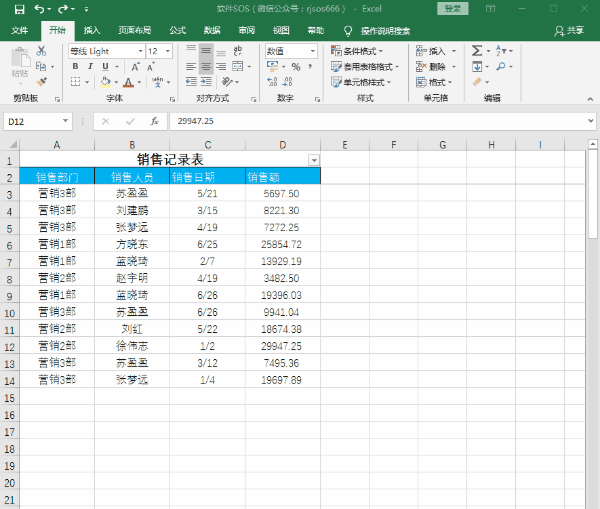Image resolution: width=600 pixels, height=509 pixels.
Task: Click the Percent style icon
Action: (x=296, y=67)
